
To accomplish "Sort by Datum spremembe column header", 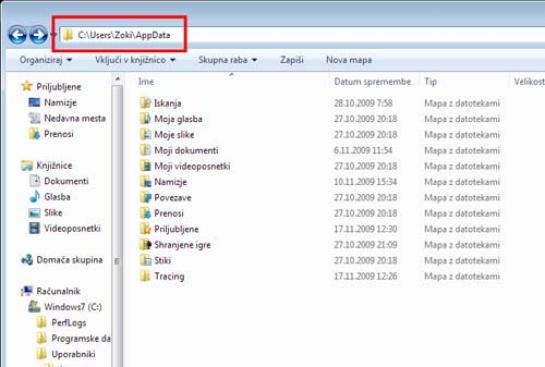I will [372, 82].
